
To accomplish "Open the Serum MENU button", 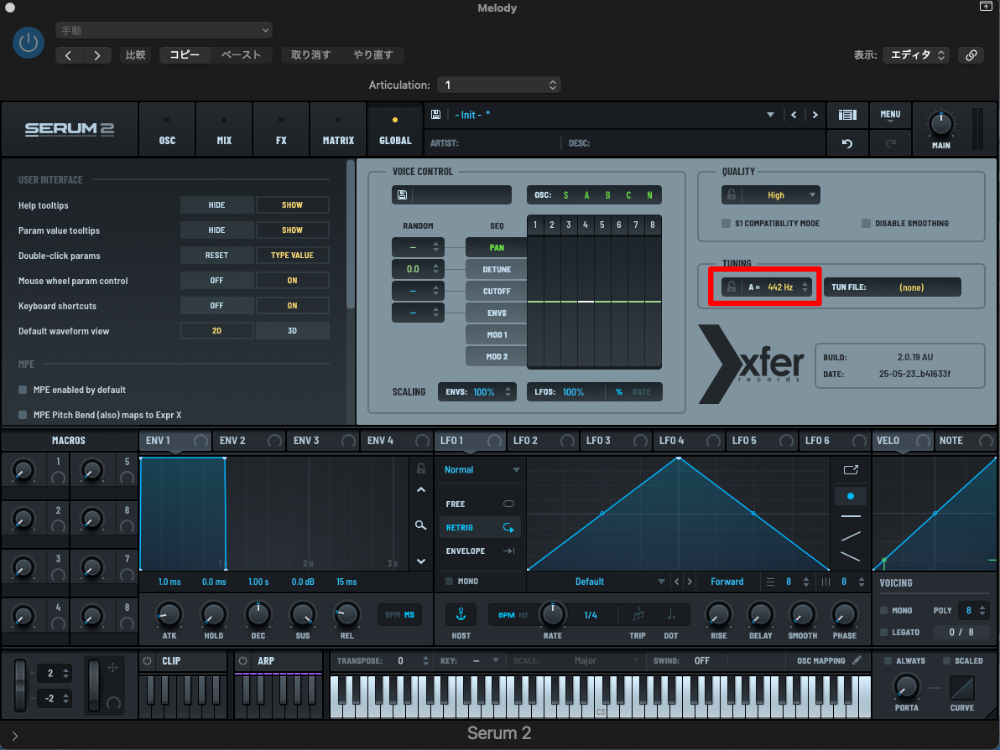I will 890,115.
